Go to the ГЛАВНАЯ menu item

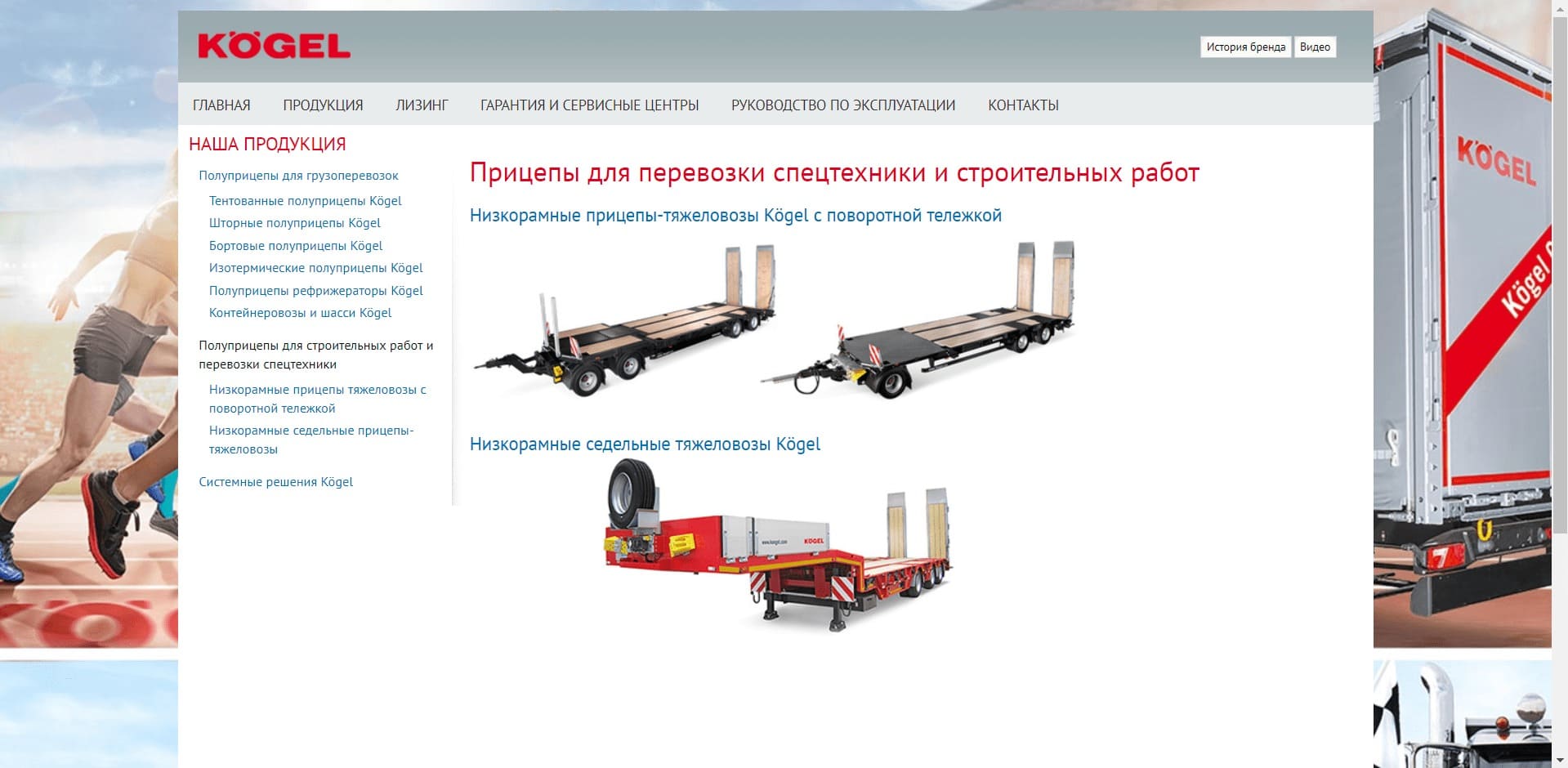click(x=221, y=105)
